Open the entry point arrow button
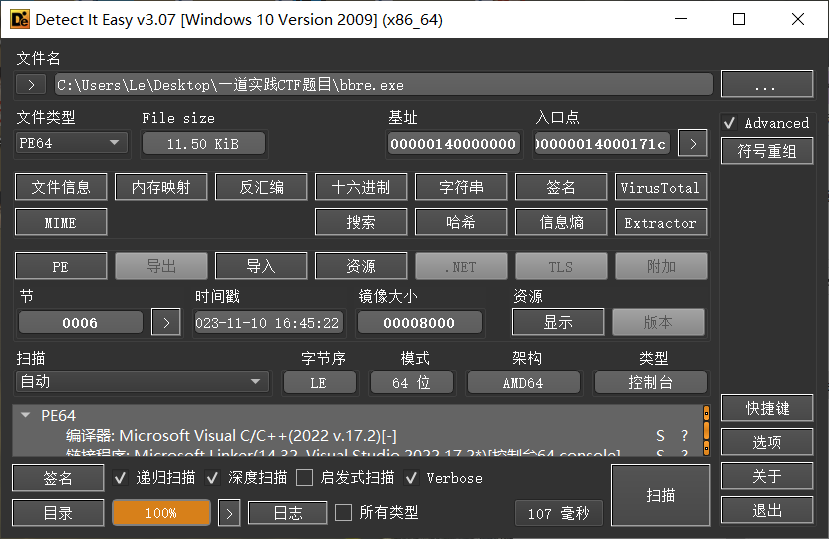 click(693, 143)
